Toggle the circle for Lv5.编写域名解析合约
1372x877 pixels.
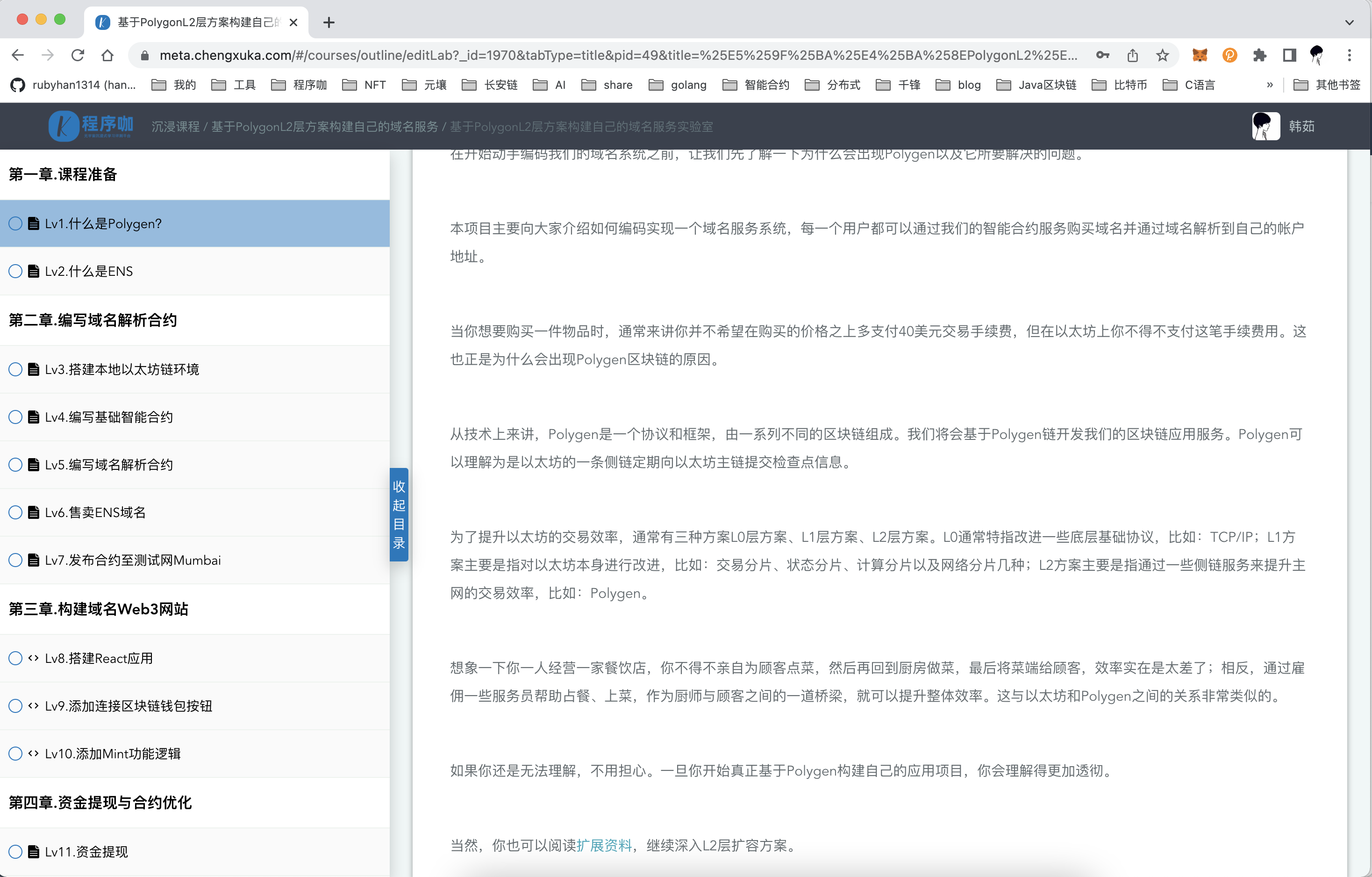pyautogui.click(x=15, y=465)
